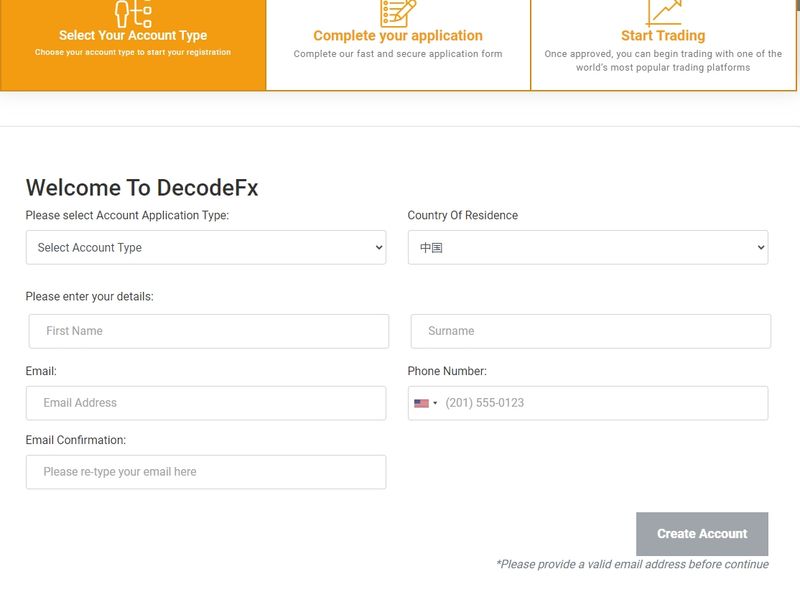Focus the First Name field
Viewport: 800px width, 603px height.
209,331
